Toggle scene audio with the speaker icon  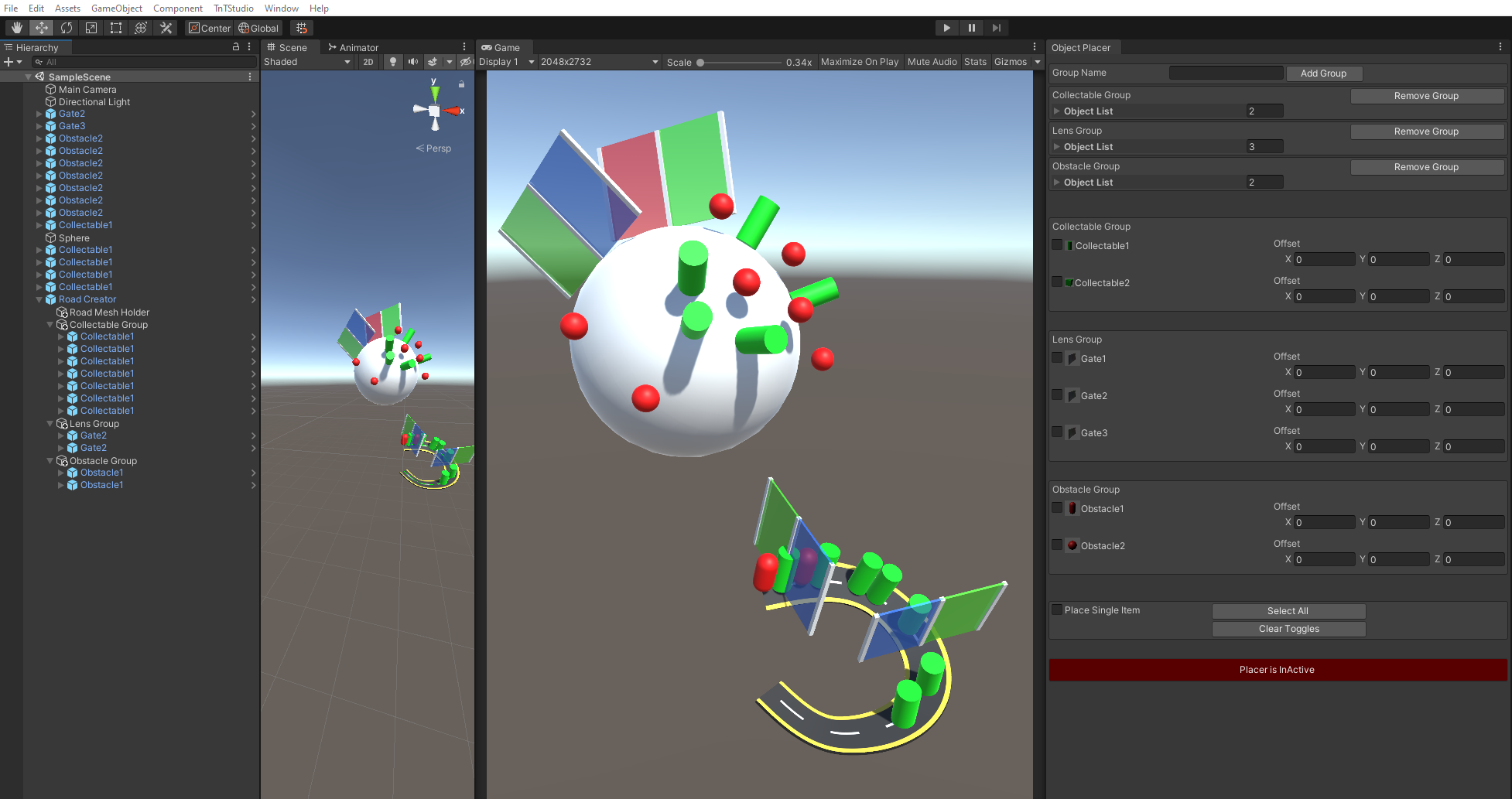(412, 62)
